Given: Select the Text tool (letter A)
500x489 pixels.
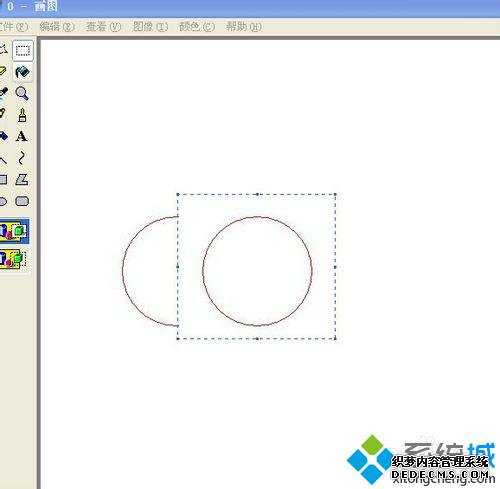Looking at the screenshot, I should click(x=22, y=136).
